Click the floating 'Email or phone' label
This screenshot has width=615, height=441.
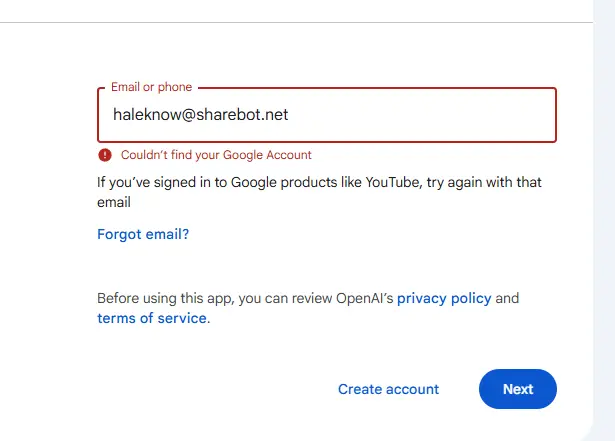point(151,87)
